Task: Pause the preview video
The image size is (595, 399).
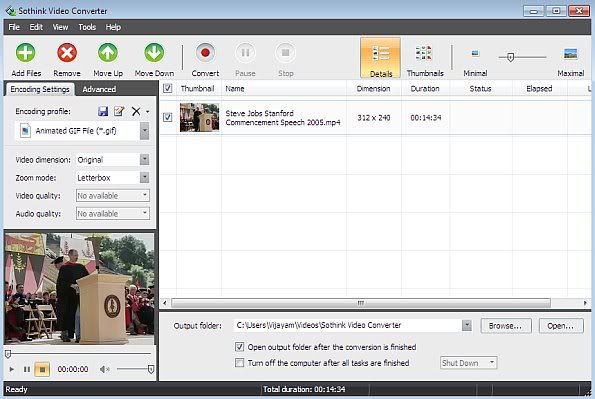Action: (27, 369)
